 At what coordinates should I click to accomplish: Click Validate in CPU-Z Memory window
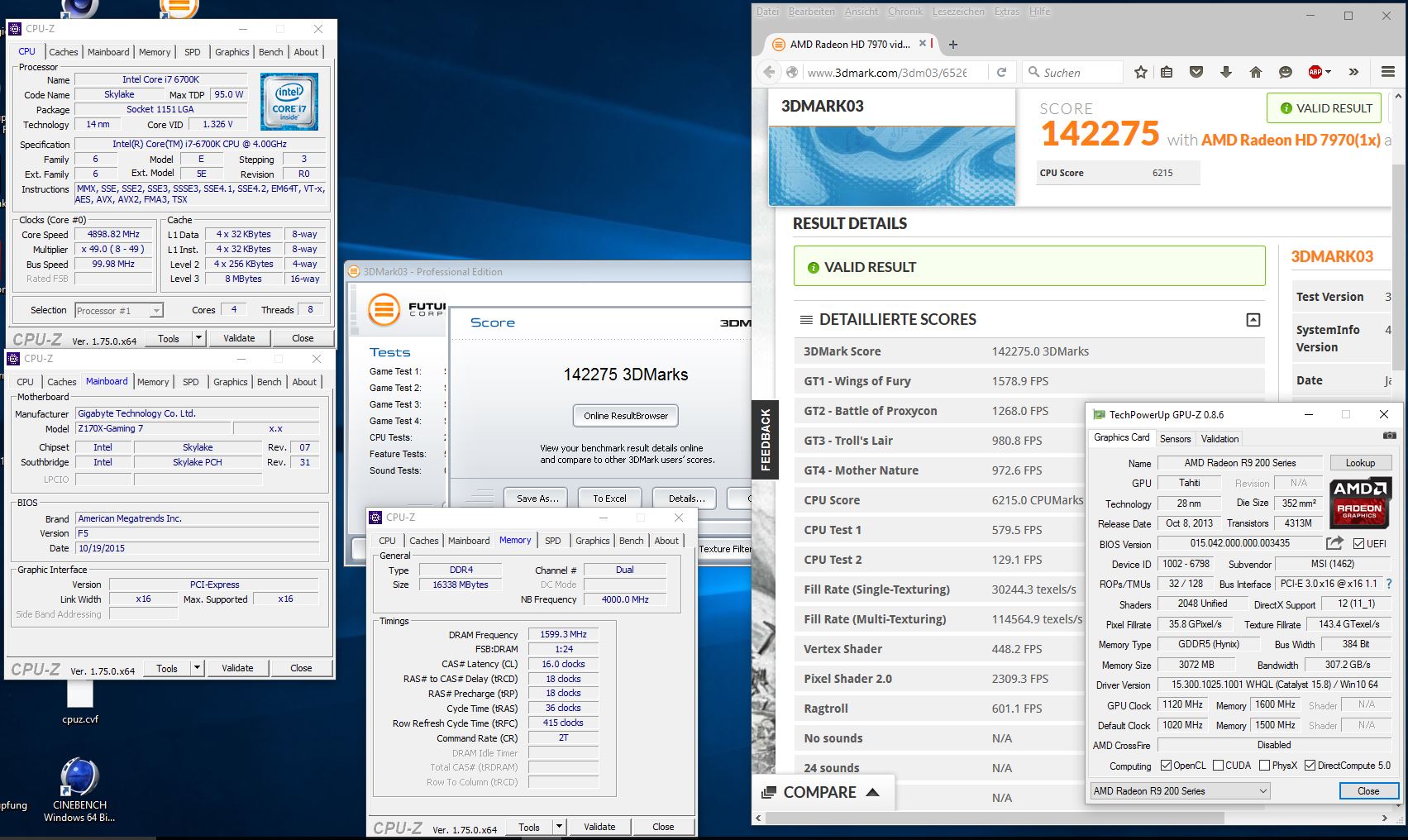tap(599, 827)
